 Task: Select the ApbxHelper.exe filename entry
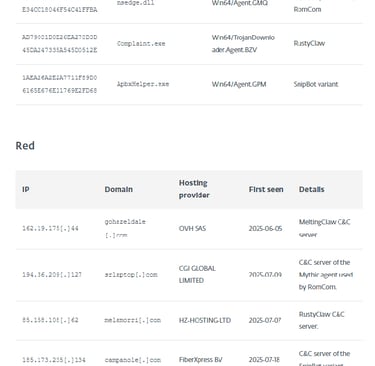(x=143, y=84)
